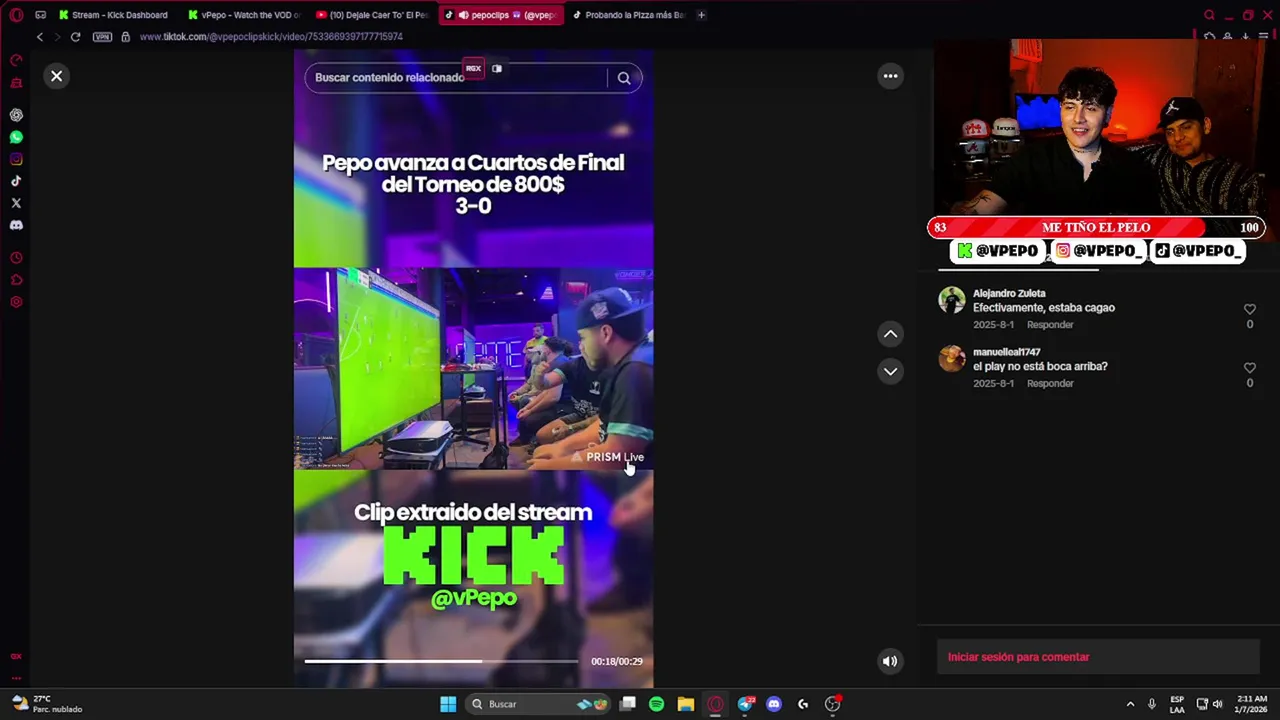The height and width of the screenshot is (720, 1280).
Task: Click the GX Corner icon at sidebar bottom
Action: [16, 657]
